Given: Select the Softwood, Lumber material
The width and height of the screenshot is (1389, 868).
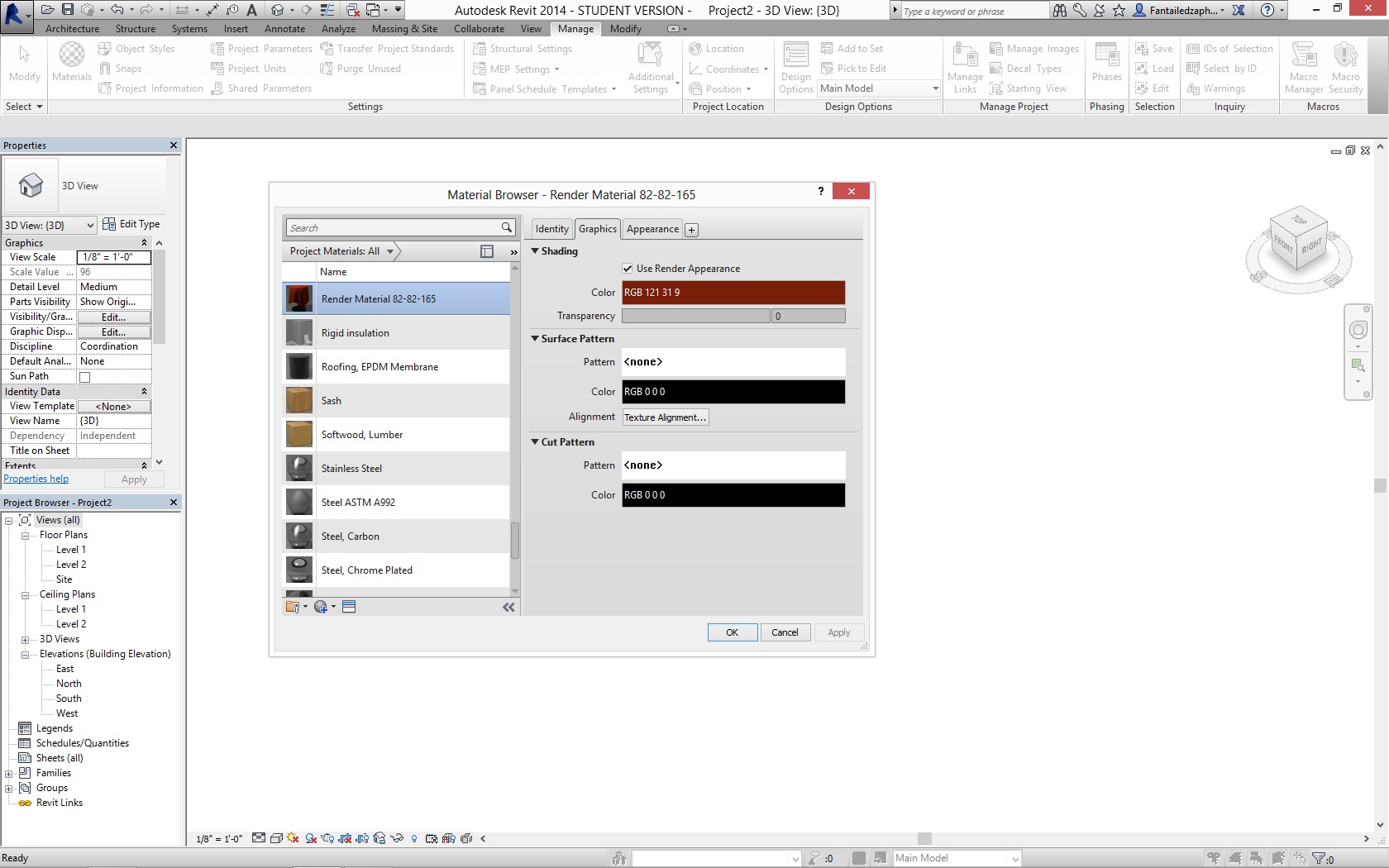Looking at the screenshot, I should pos(396,435).
